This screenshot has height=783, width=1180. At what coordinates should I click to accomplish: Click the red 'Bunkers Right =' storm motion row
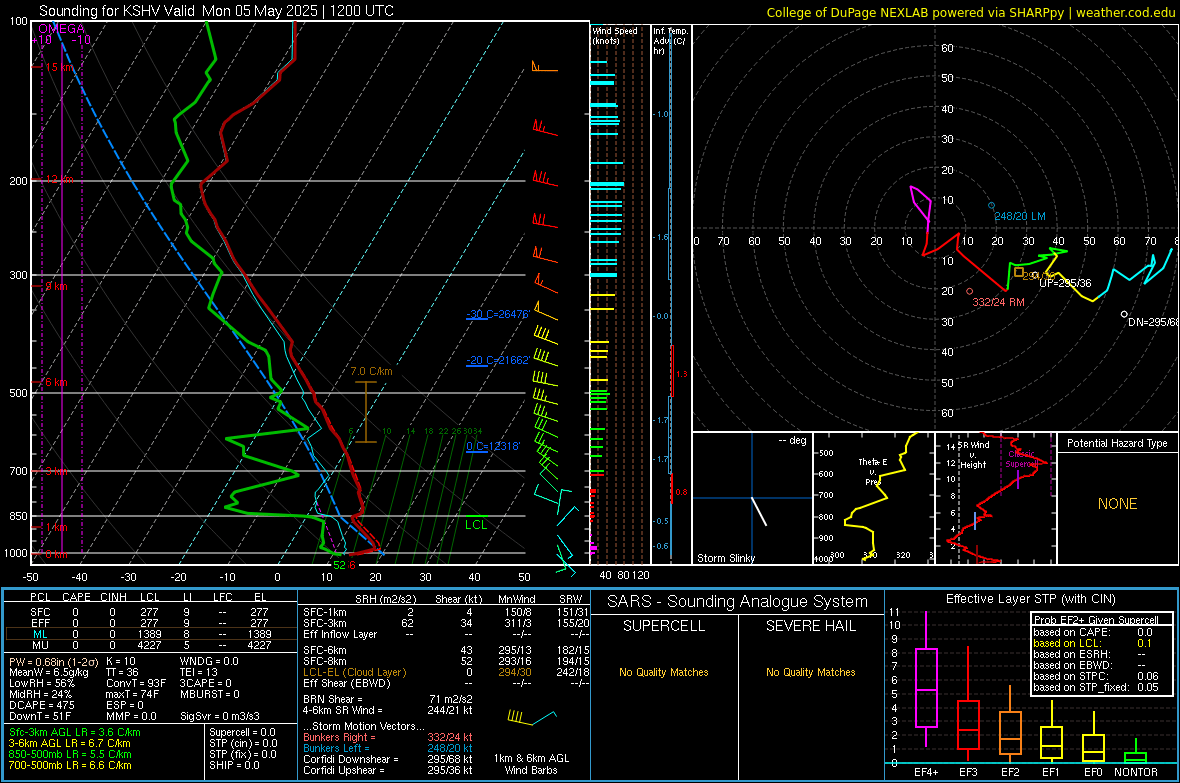tap(388, 737)
